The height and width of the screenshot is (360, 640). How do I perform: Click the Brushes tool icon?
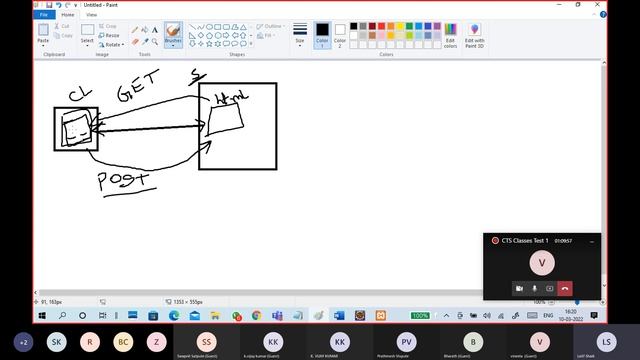(x=173, y=30)
